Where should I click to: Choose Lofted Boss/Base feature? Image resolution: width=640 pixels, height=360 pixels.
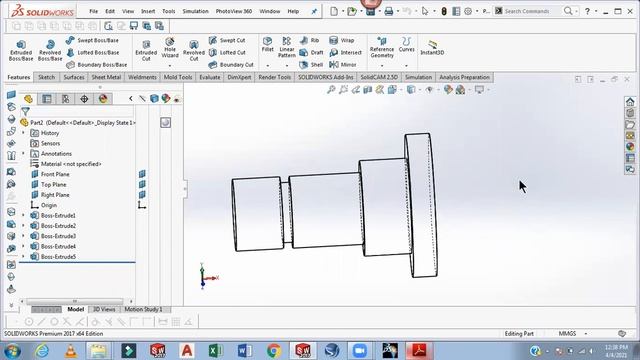click(93, 52)
